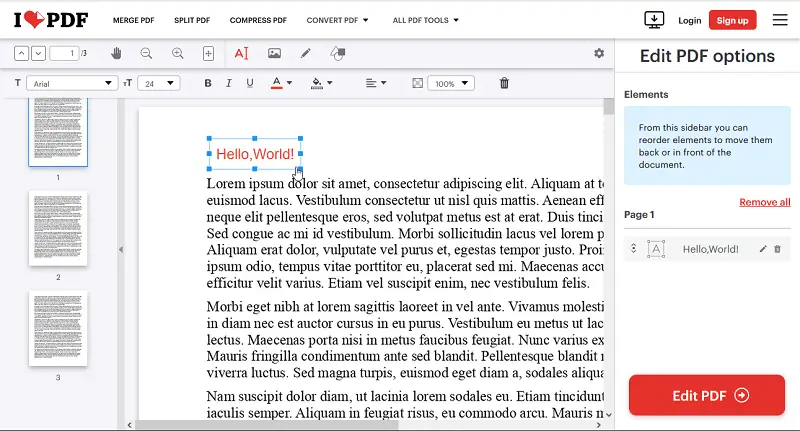Open the font size 24 dropdown

click(x=159, y=83)
